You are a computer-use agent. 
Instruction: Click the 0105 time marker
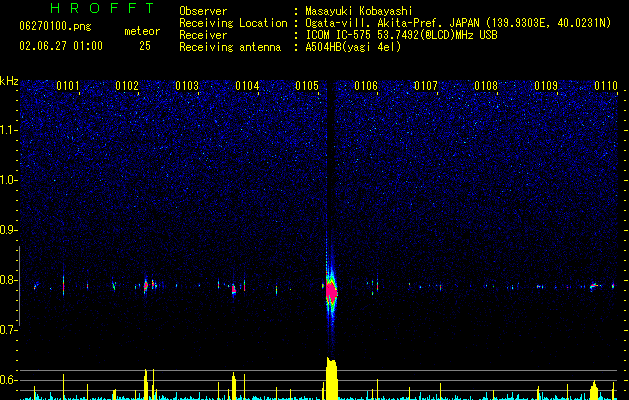click(307, 86)
